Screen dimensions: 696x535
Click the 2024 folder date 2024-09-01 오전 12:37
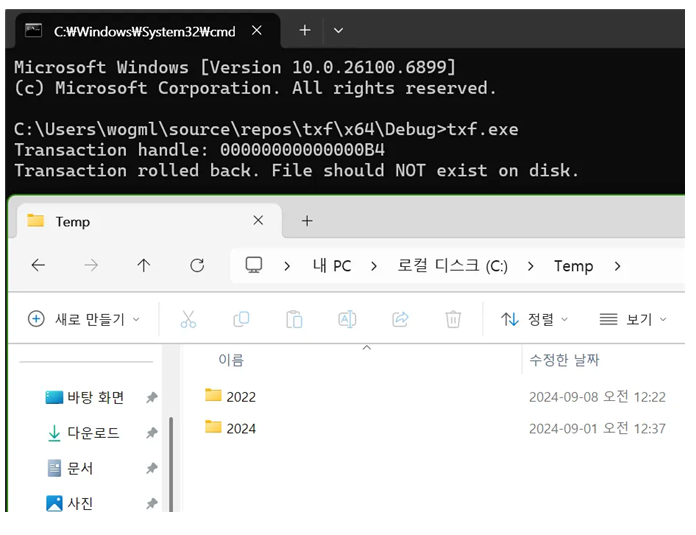click(597, 428)
